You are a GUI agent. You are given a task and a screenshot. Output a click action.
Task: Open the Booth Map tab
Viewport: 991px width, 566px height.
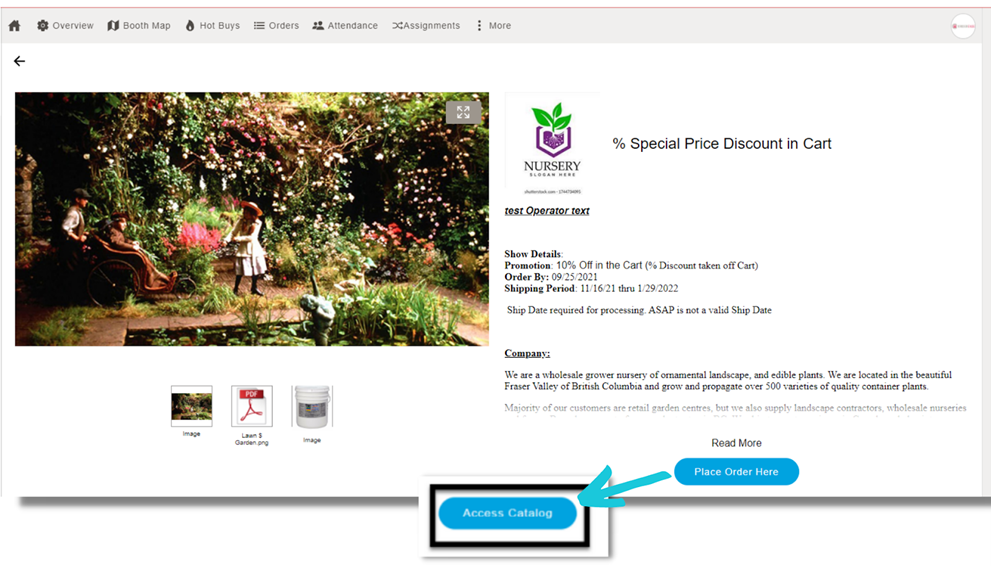[x=139, y=25]
